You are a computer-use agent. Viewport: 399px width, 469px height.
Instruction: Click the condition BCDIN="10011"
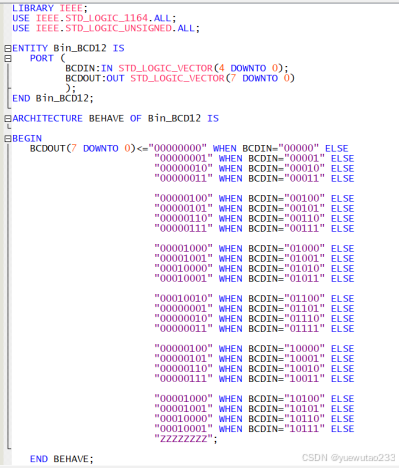[287, 378]
